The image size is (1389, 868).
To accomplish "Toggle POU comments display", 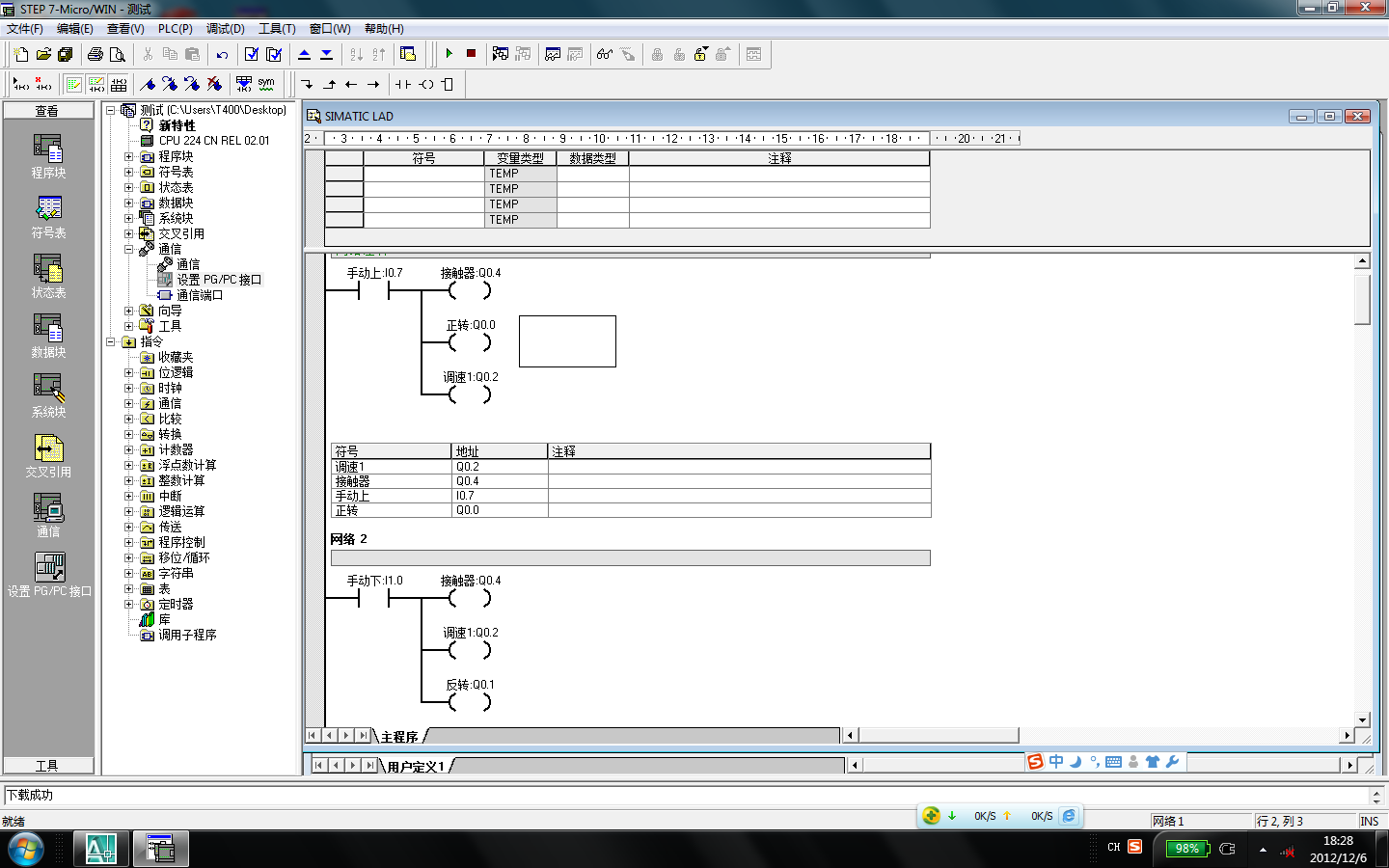I will (x=74, y=84).
